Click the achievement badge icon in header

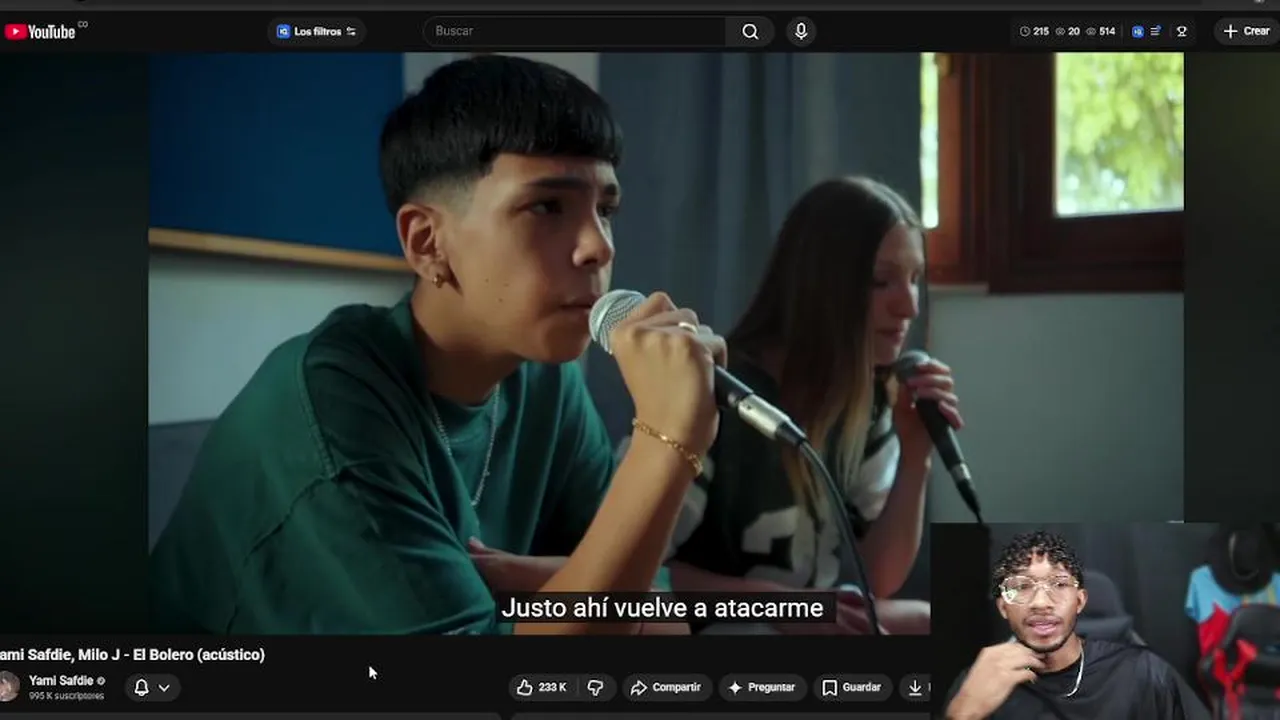[1181, 31]
